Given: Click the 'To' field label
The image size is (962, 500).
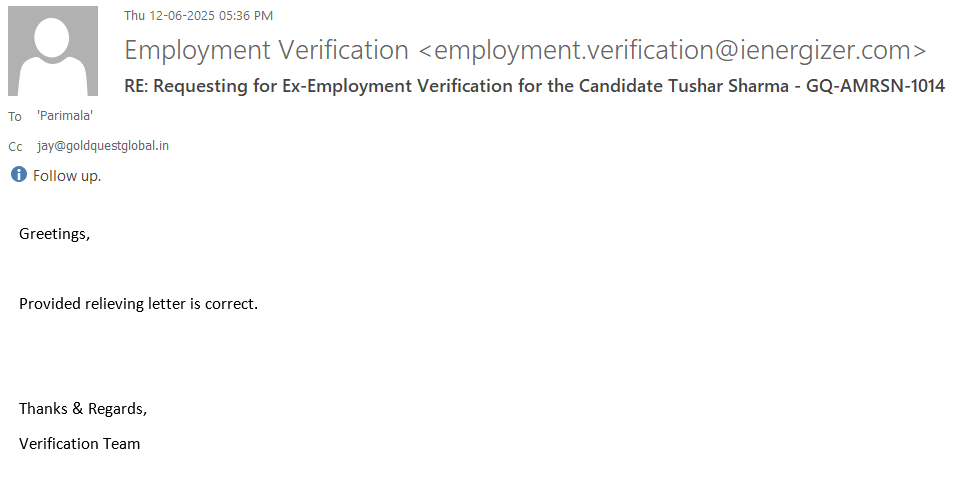Looking at the screenshot, I should tap(15, 117).
